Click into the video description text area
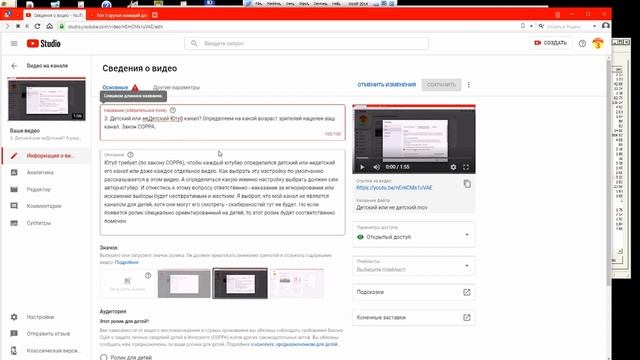The width and height of the screenshot is (640, 360). coord(222,192)
